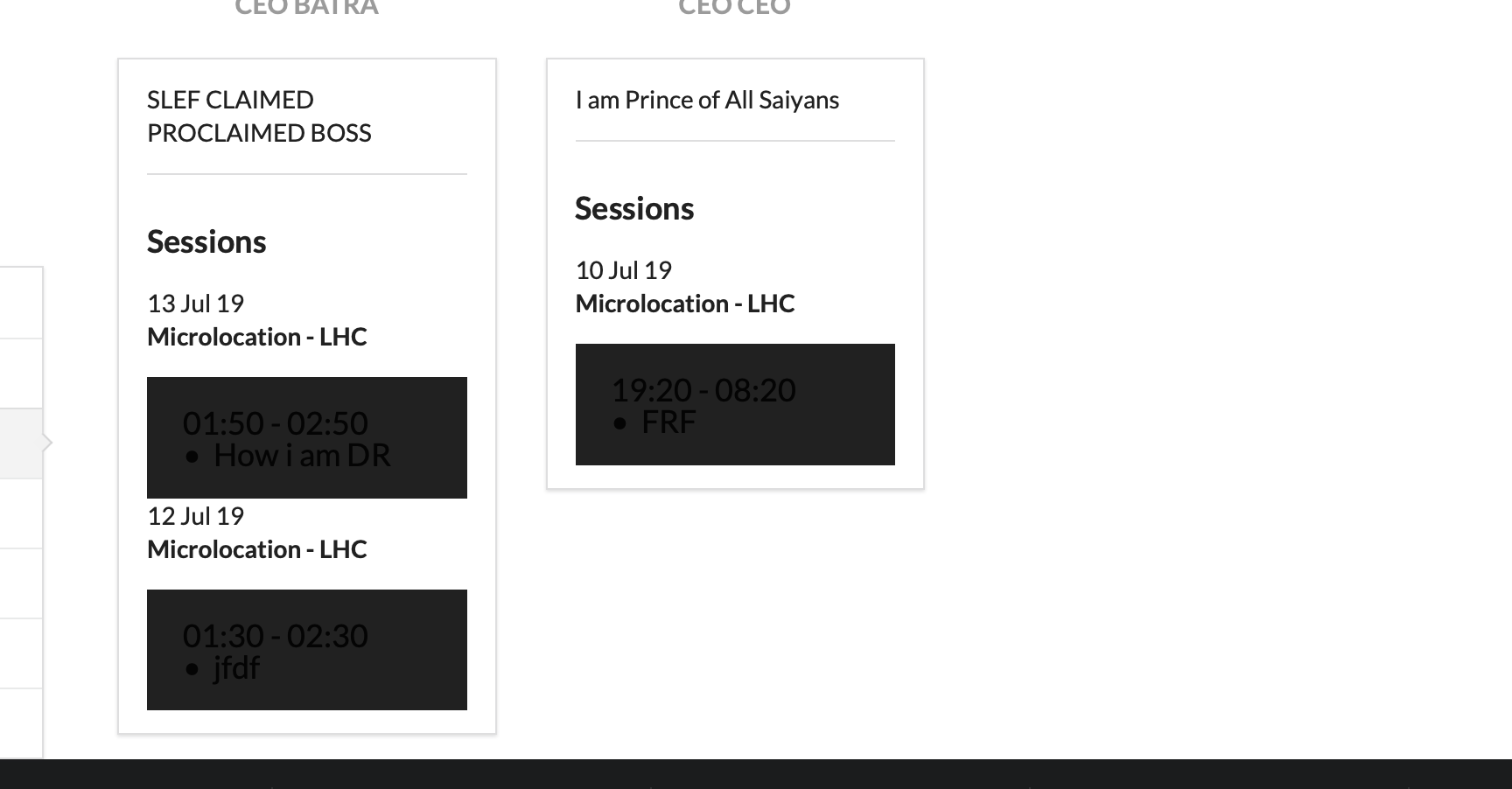Click the 12 Jul 19 date label

coord(196,516)
